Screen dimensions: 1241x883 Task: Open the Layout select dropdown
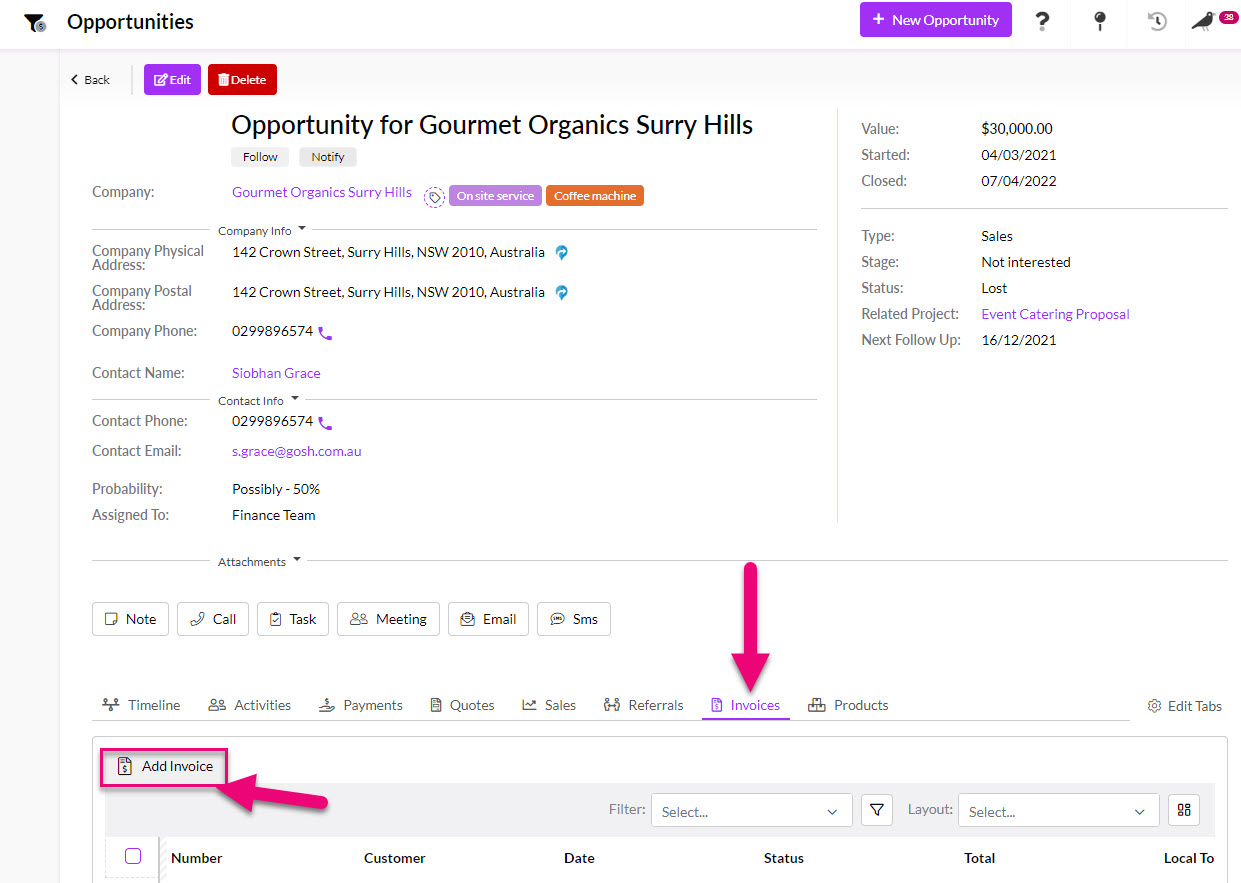tap(1058, 811)
